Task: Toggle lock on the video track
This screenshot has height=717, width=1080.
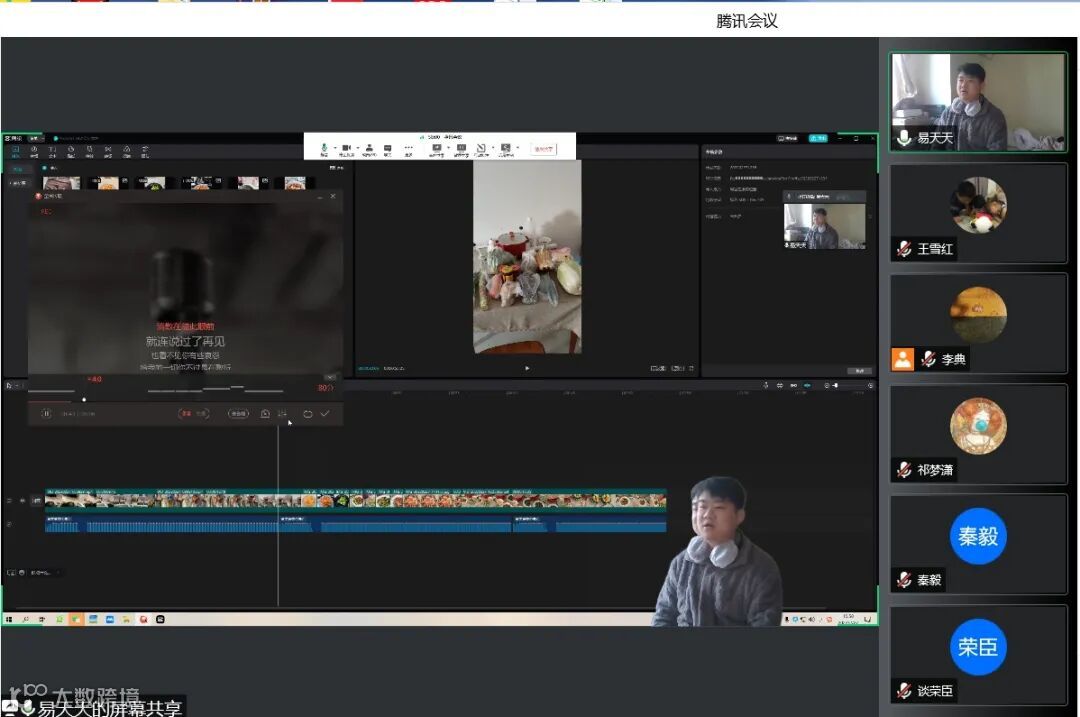Action: point(10,501)
